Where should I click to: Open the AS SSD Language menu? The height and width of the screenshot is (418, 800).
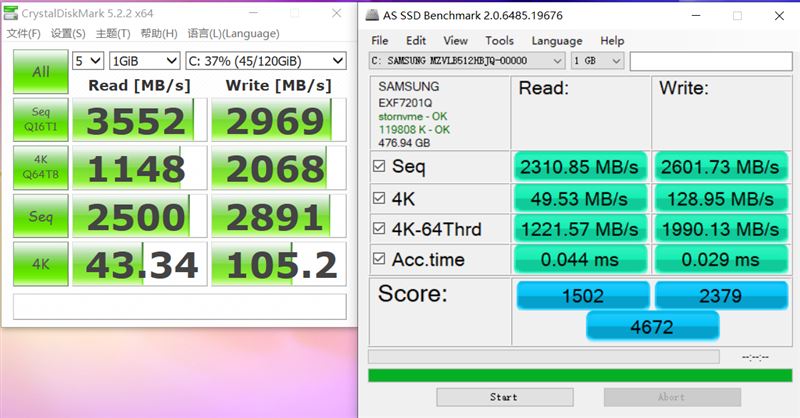click(x=557, y=40)
